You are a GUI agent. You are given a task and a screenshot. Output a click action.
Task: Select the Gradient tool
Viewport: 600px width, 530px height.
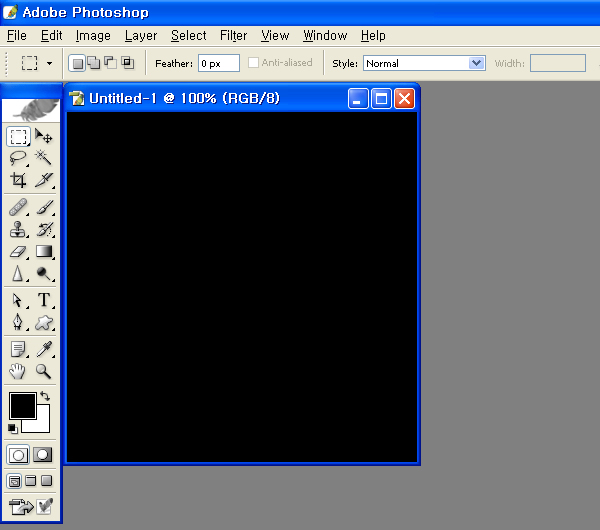(43, 251)
